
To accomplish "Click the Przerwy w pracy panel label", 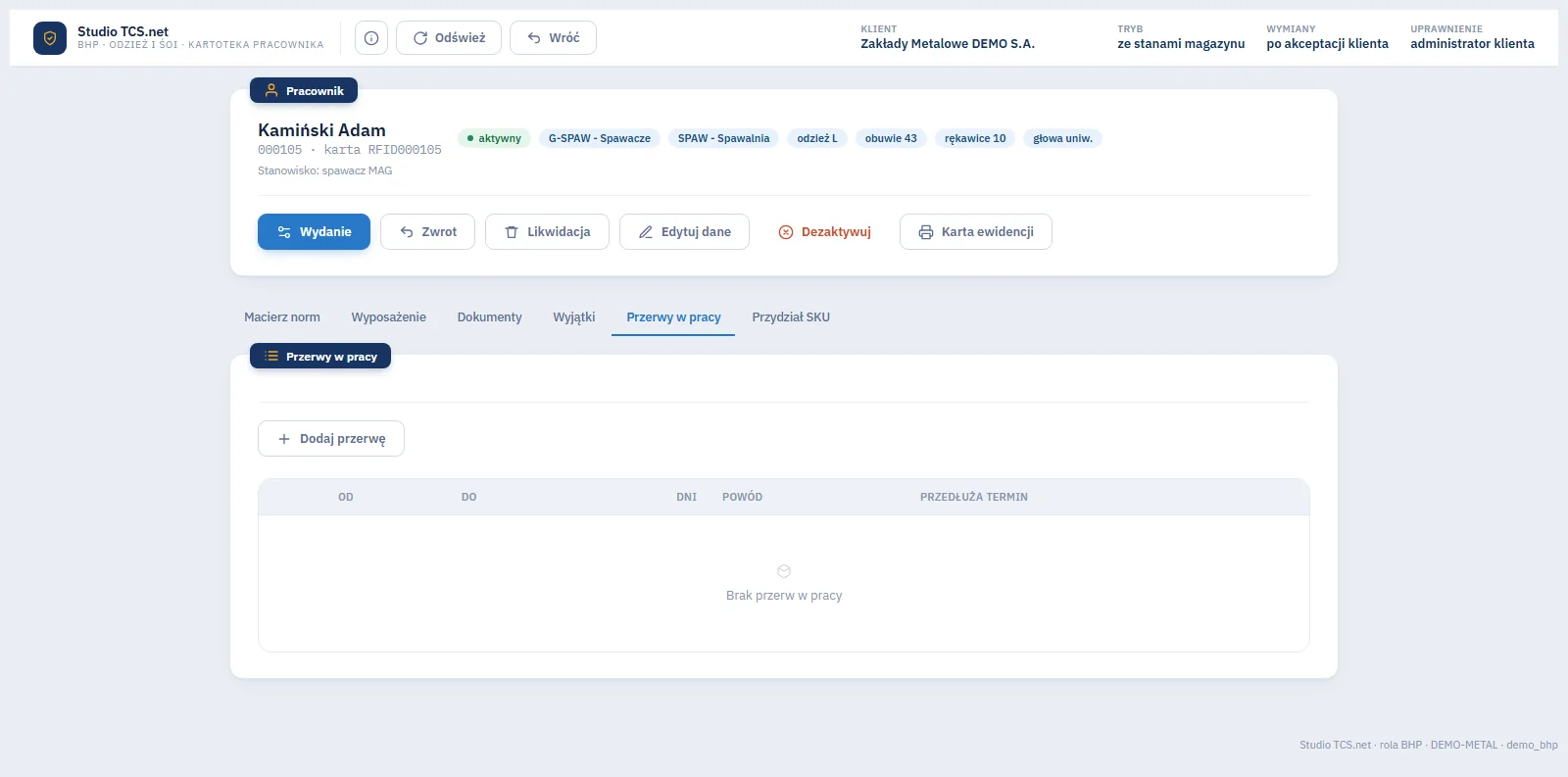I will (x=320, y=357).
